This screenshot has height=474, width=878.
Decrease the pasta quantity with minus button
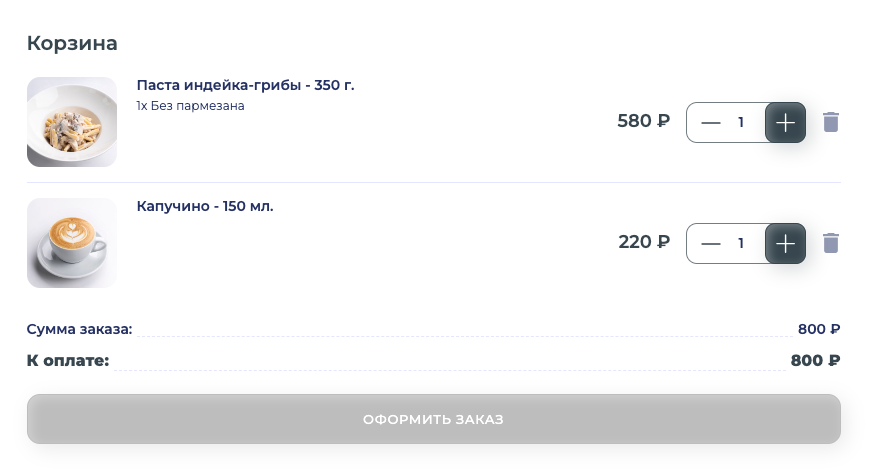pos(711,123)
